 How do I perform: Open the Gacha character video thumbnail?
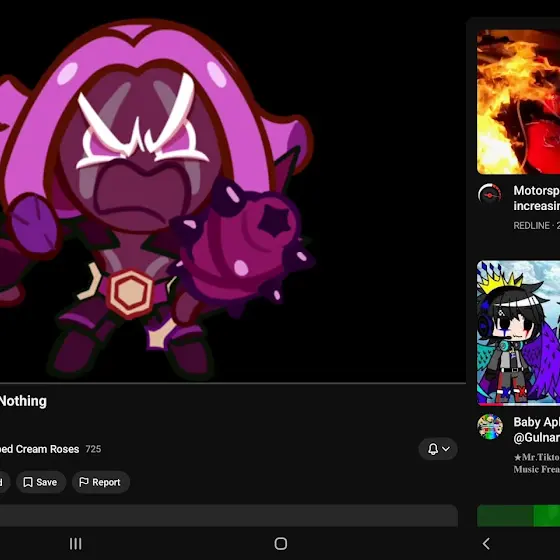coord(518,333)
